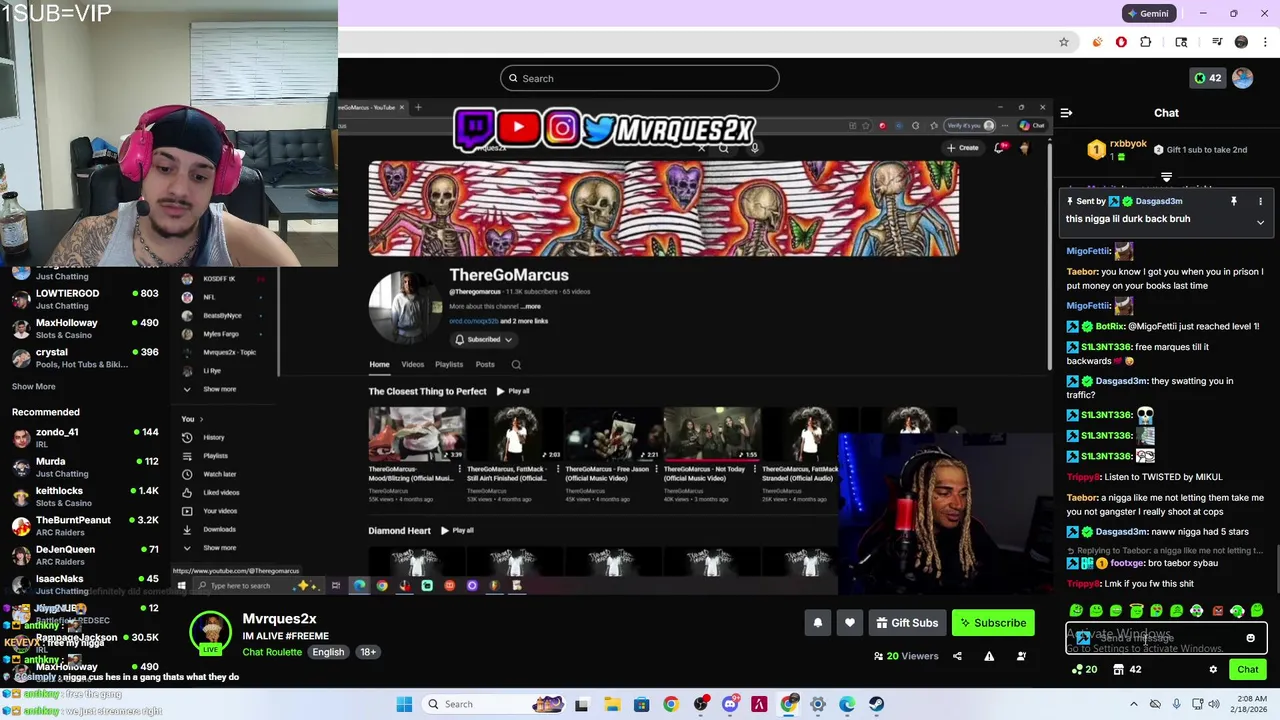
Task: Open the Kick points balance showing 42
Action: (x=1208, y=78)
